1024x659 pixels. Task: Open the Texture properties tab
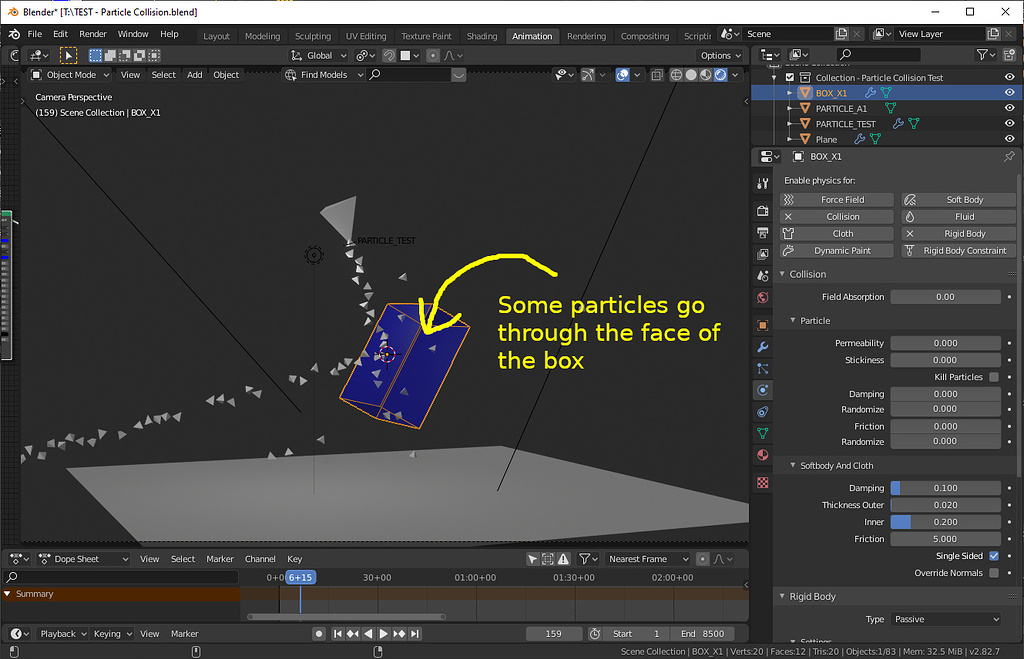click(762, 483)
